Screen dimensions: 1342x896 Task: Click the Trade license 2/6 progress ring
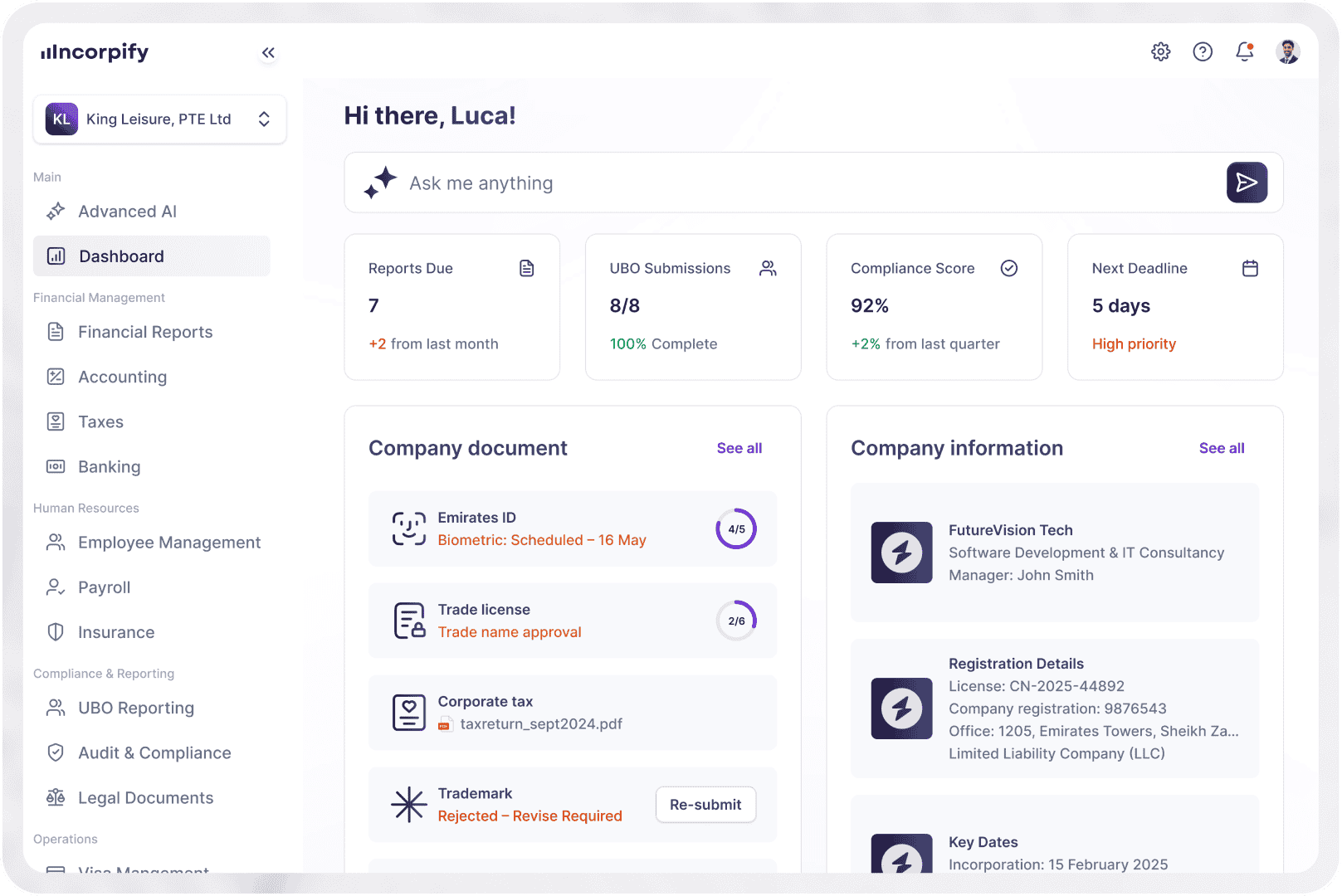click(735, 620)
